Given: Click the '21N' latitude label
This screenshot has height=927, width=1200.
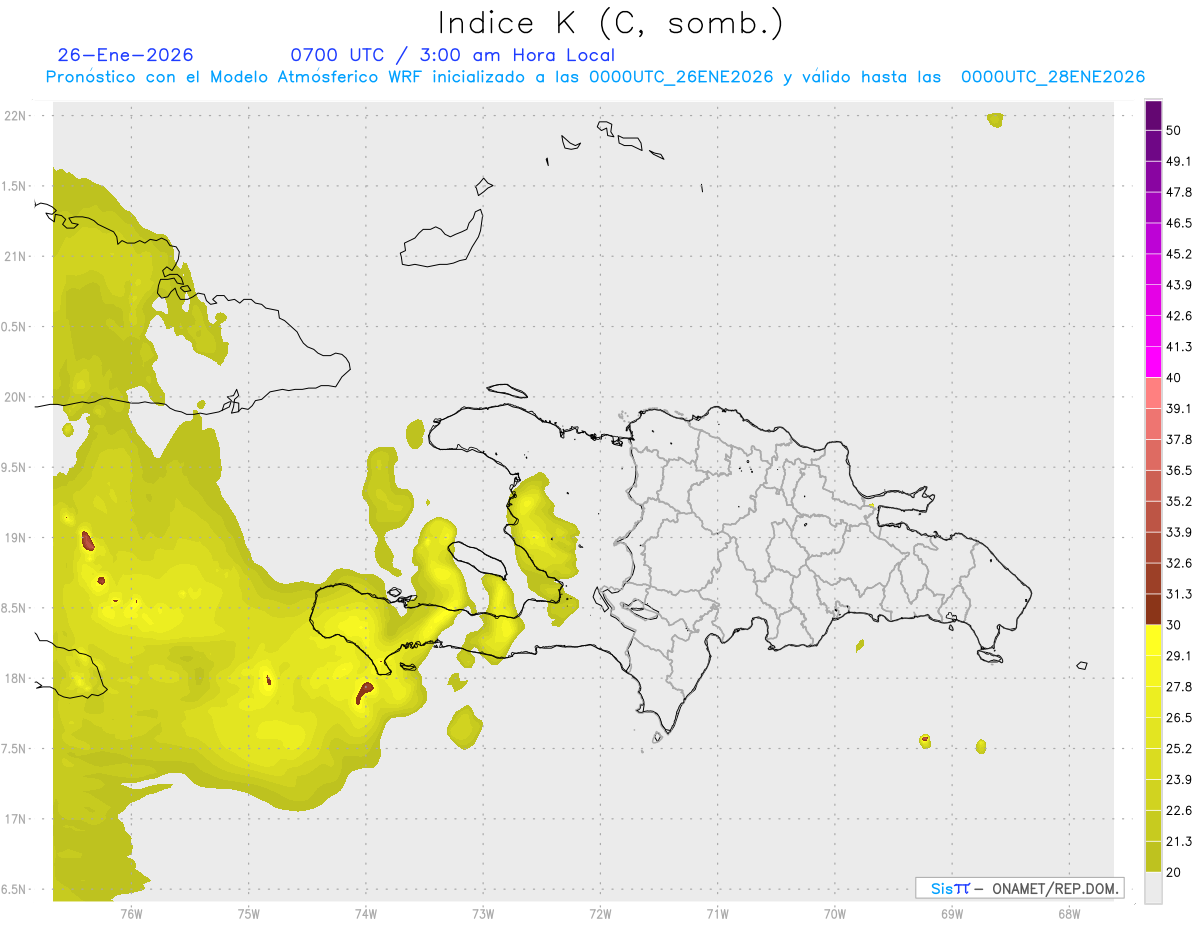Looking at the screenshot, I should click(16, 256).
